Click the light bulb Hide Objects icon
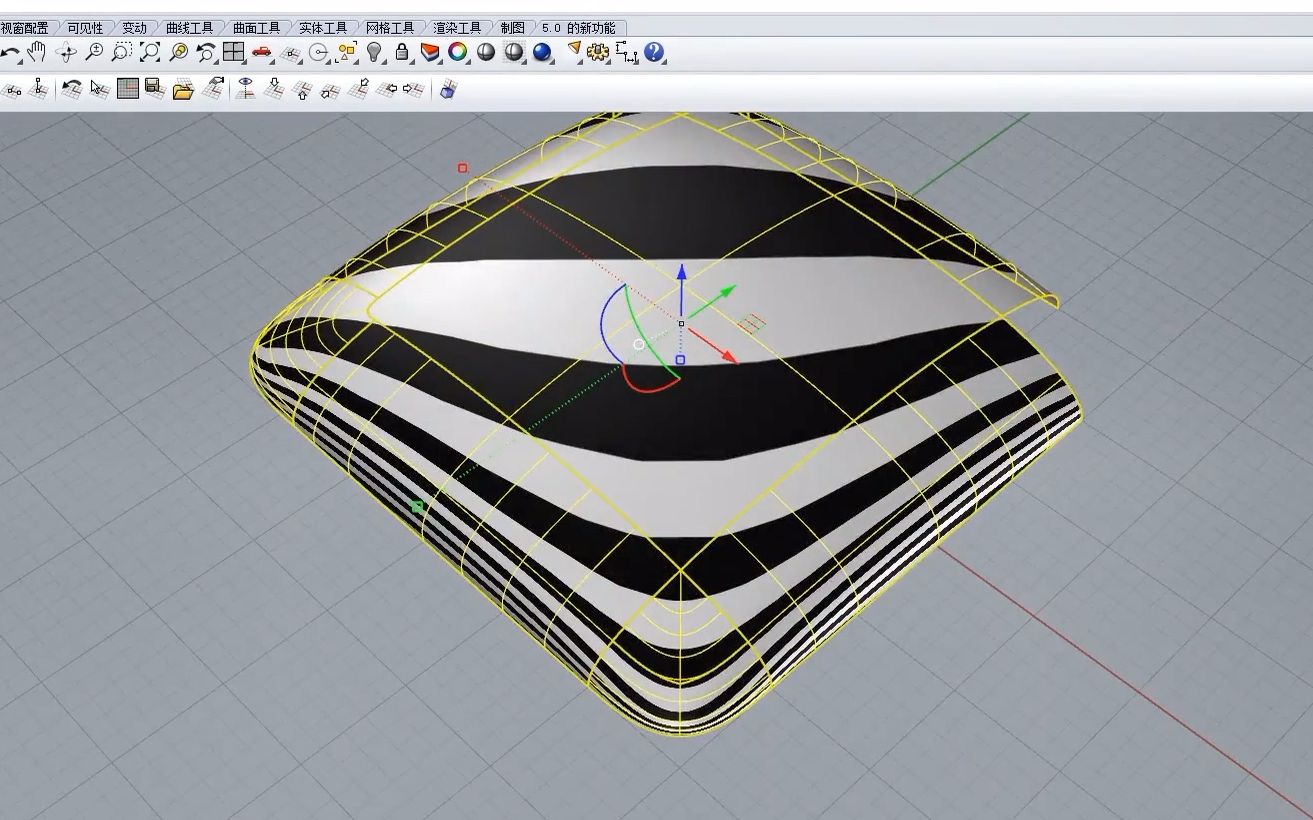 [x=375, y=52]
